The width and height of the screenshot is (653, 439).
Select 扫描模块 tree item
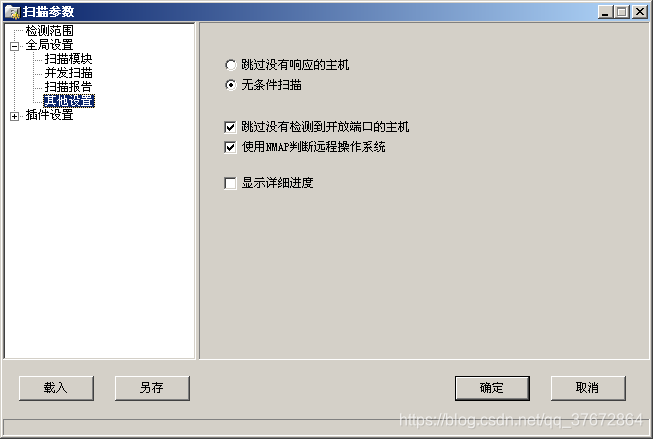coord(68,59)
